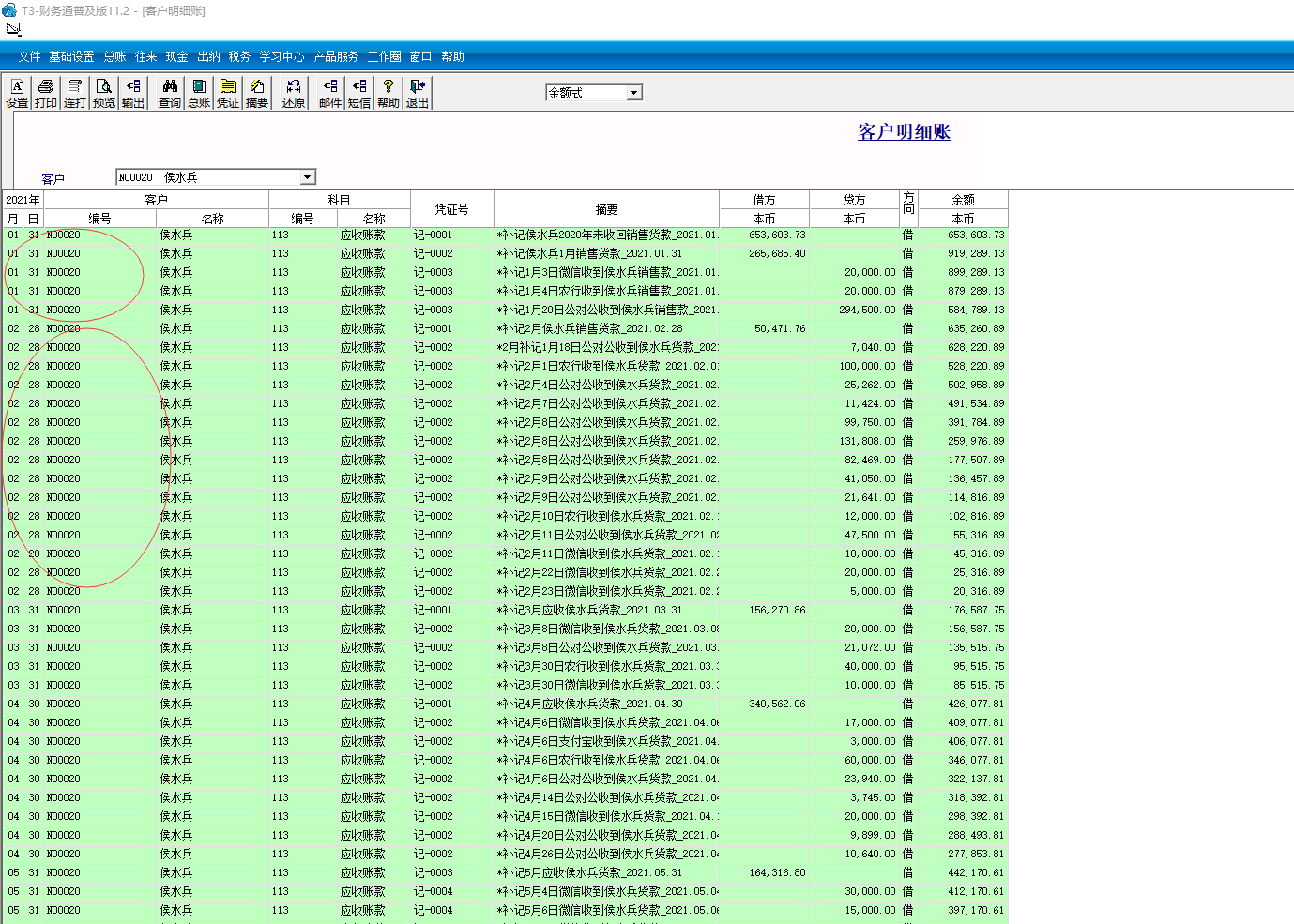The width and height of the screenshot is (1294, 924).
Task: Select balance cell 20,316.89
Action: click(963, 592)
